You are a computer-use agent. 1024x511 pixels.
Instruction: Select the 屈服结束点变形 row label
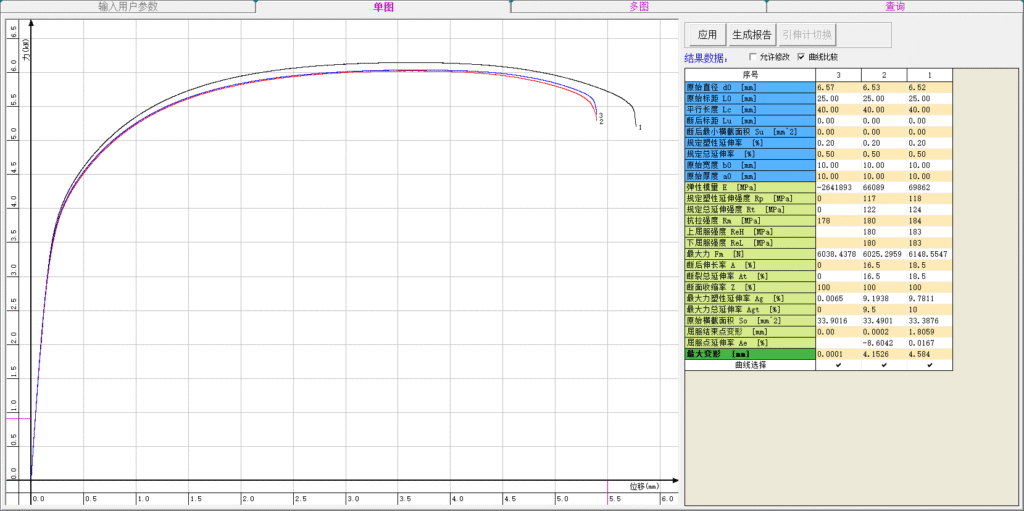tap(750, 332)
